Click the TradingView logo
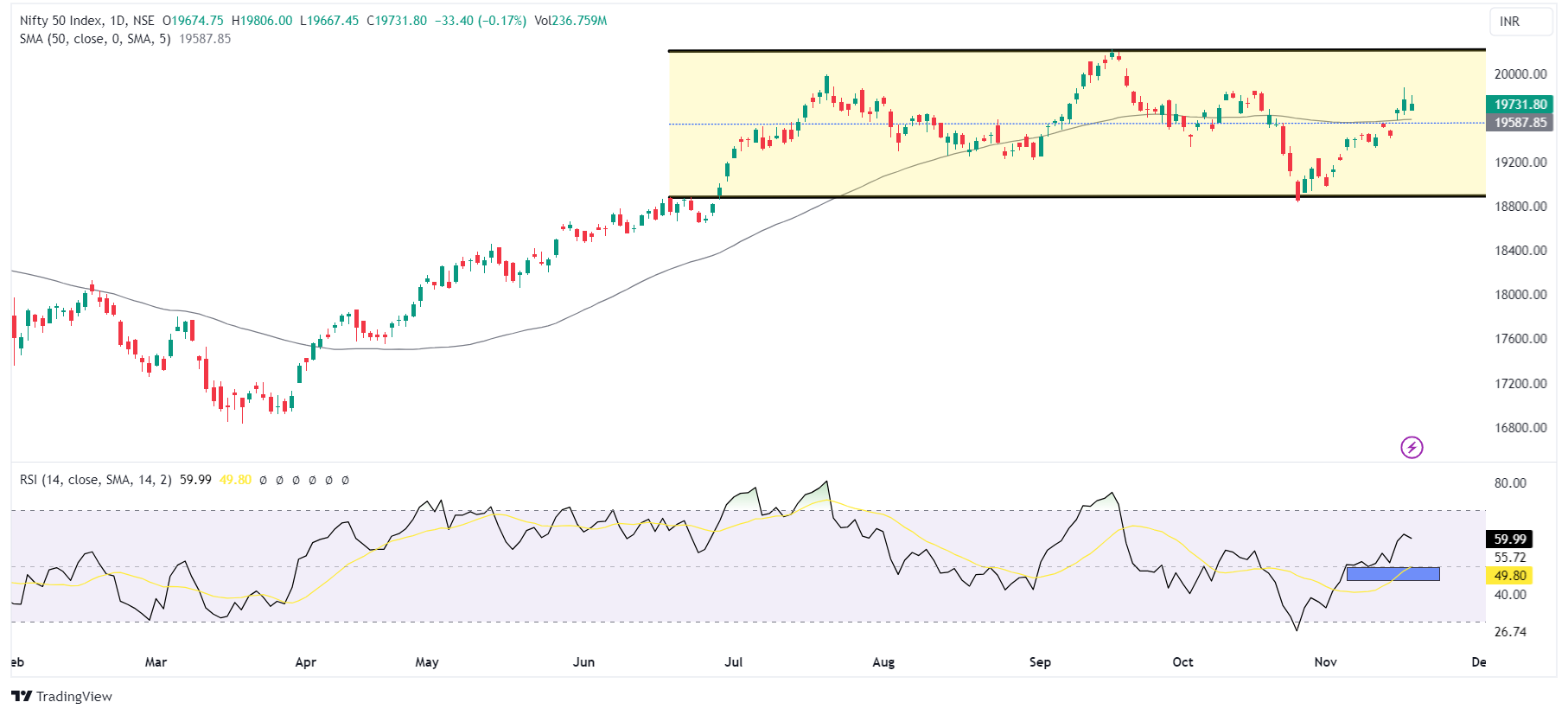1568x715 pixels. (62, 696)
